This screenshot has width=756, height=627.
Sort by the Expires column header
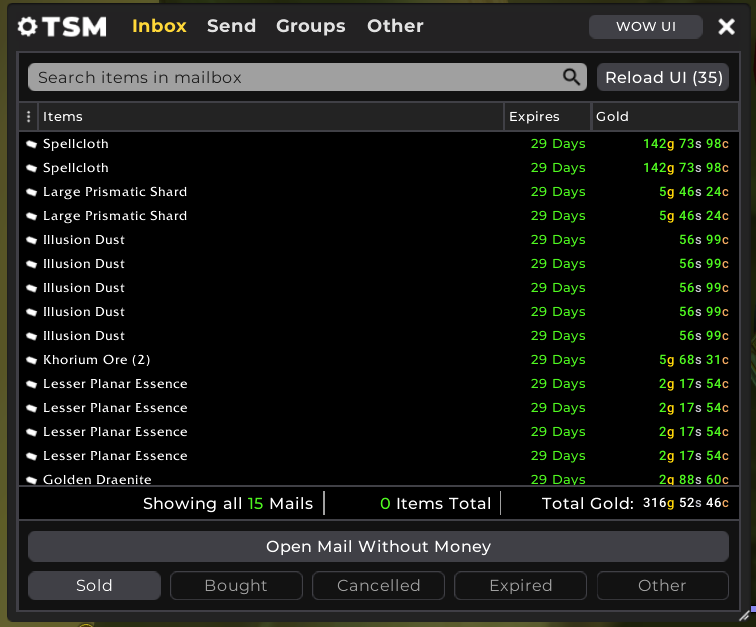pyautogui.click(x=547, y=116)
